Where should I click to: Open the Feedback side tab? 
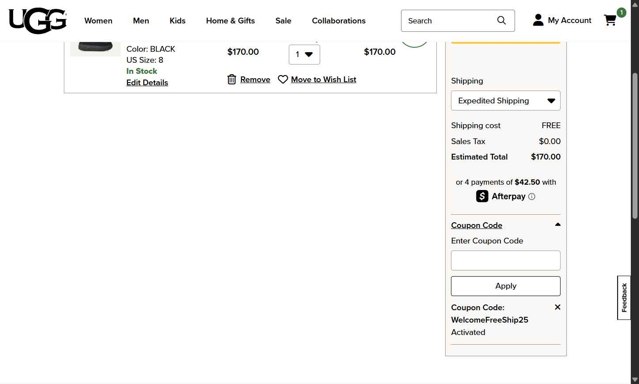[624, 298]
